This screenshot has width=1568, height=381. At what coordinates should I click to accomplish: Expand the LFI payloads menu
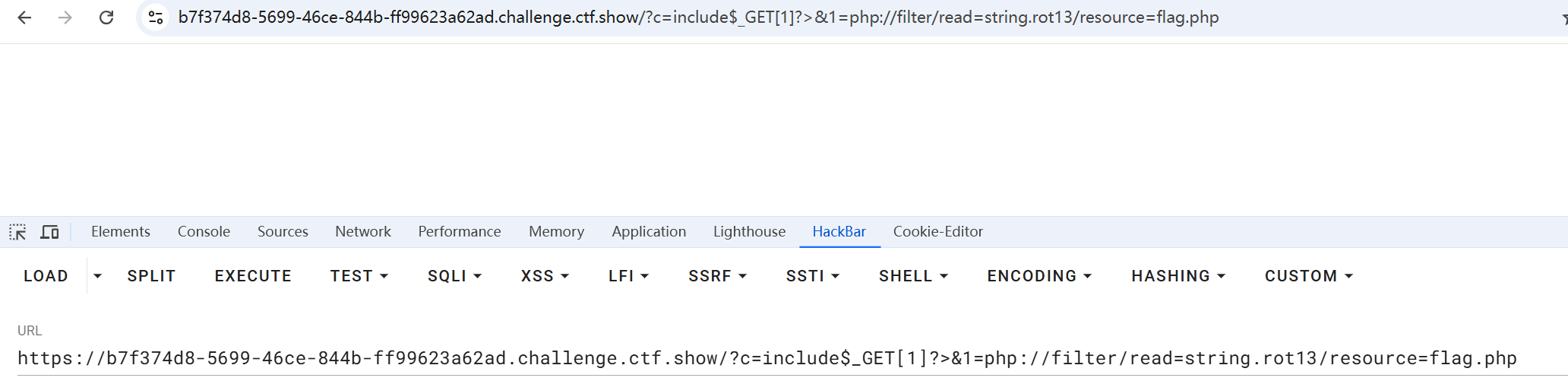[x=628, y=276]
